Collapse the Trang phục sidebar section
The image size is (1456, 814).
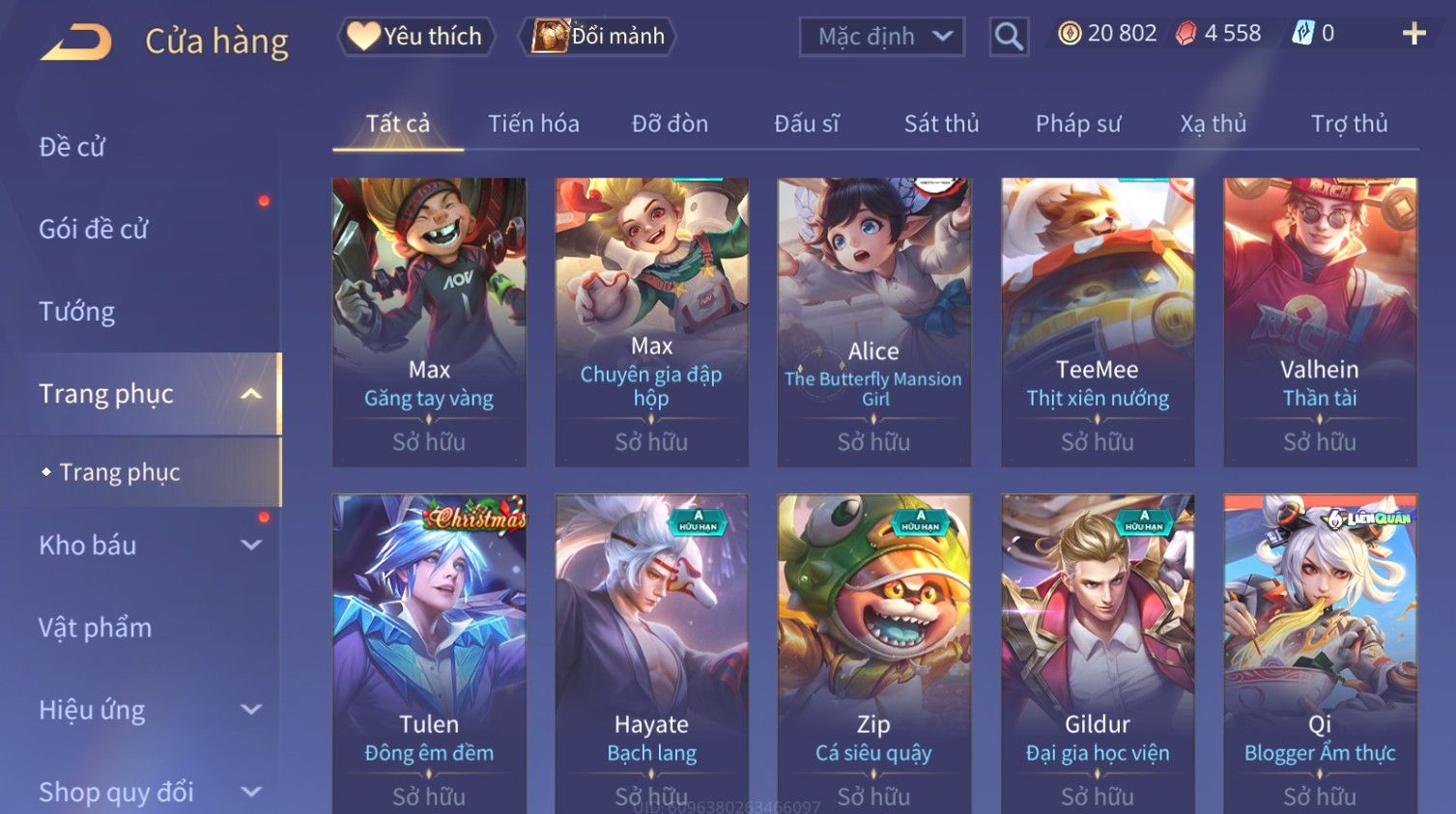250,394
